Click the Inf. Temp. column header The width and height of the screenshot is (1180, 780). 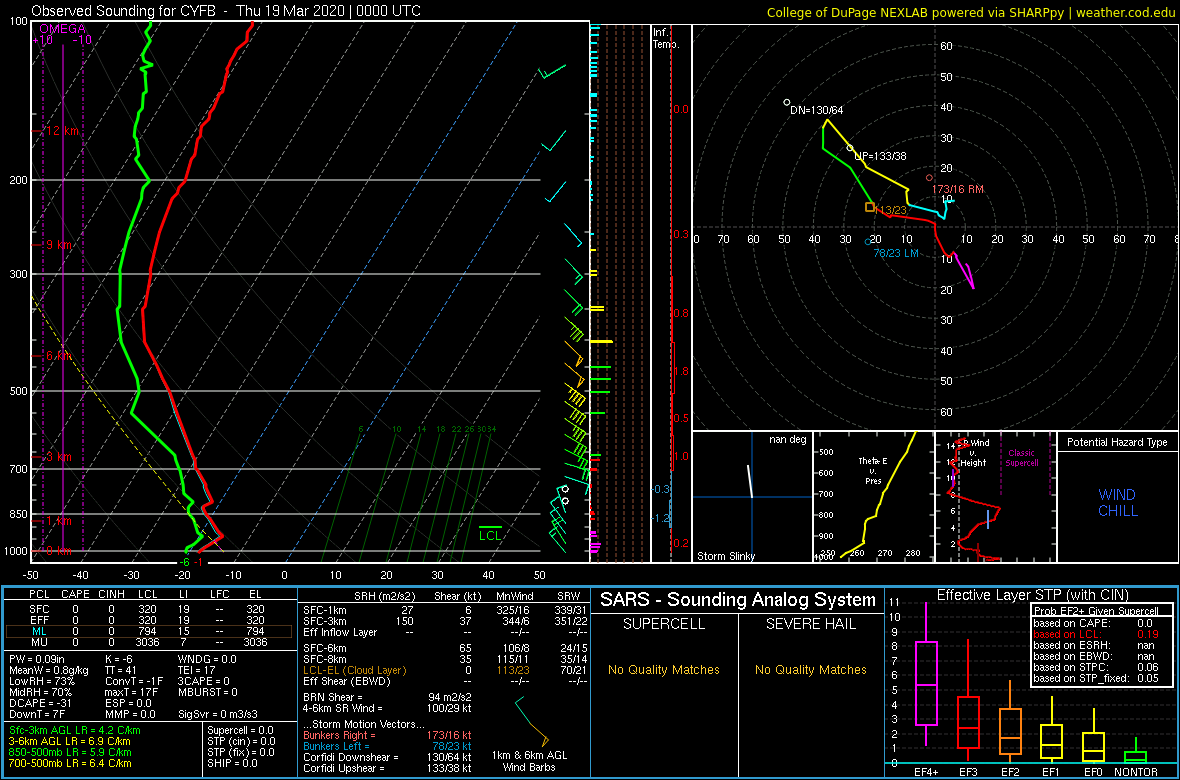coord(667,38)
